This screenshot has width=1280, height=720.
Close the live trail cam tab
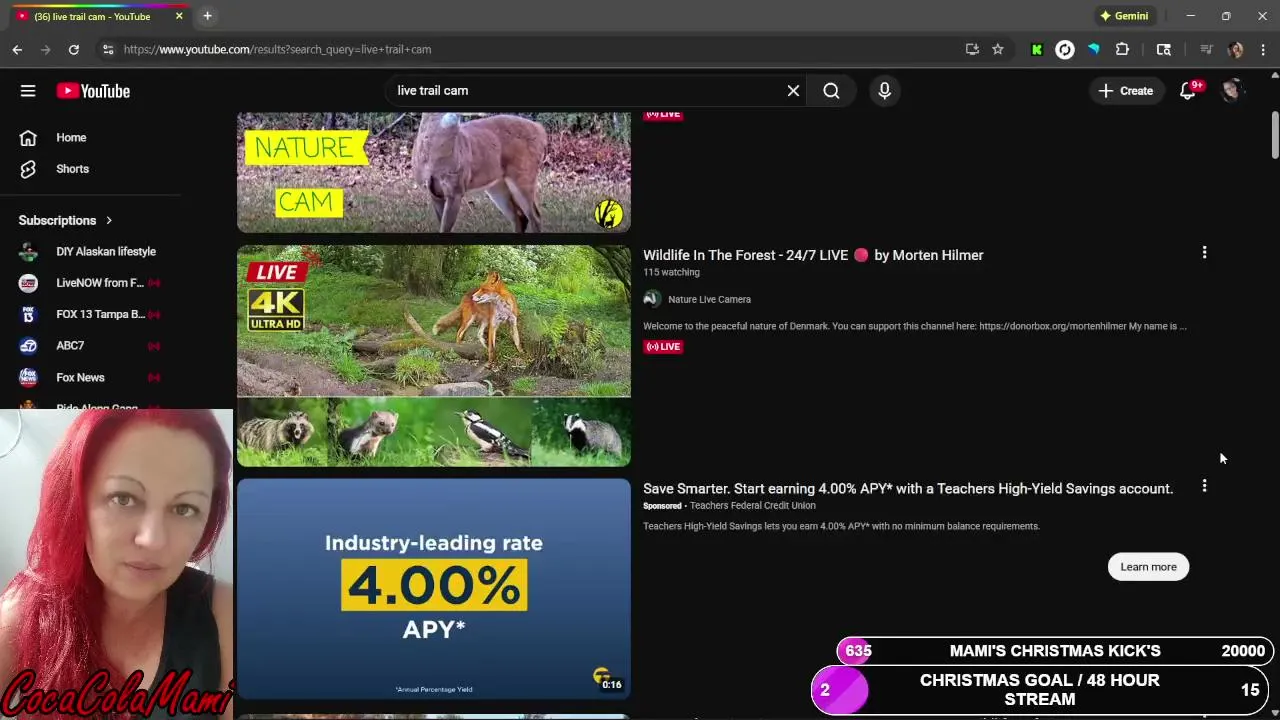(179, 16)
